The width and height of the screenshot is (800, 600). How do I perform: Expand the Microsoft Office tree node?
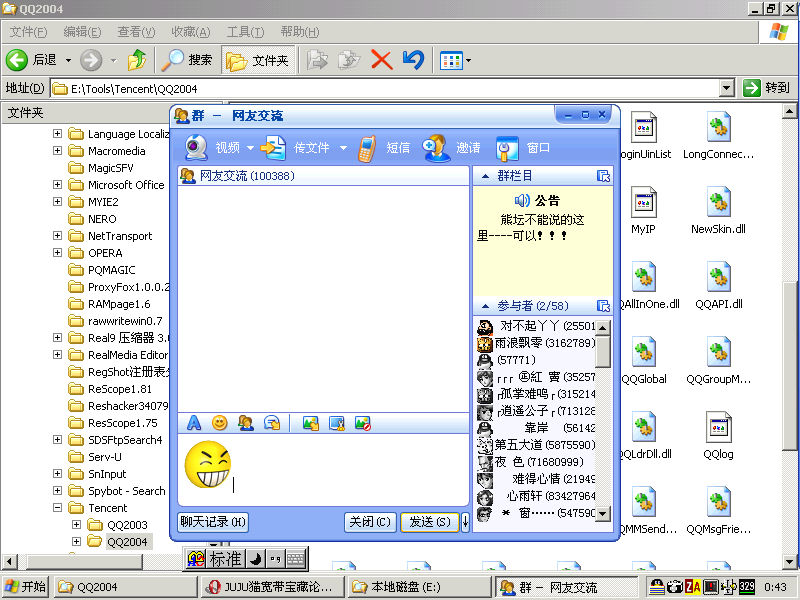[57, 185]
